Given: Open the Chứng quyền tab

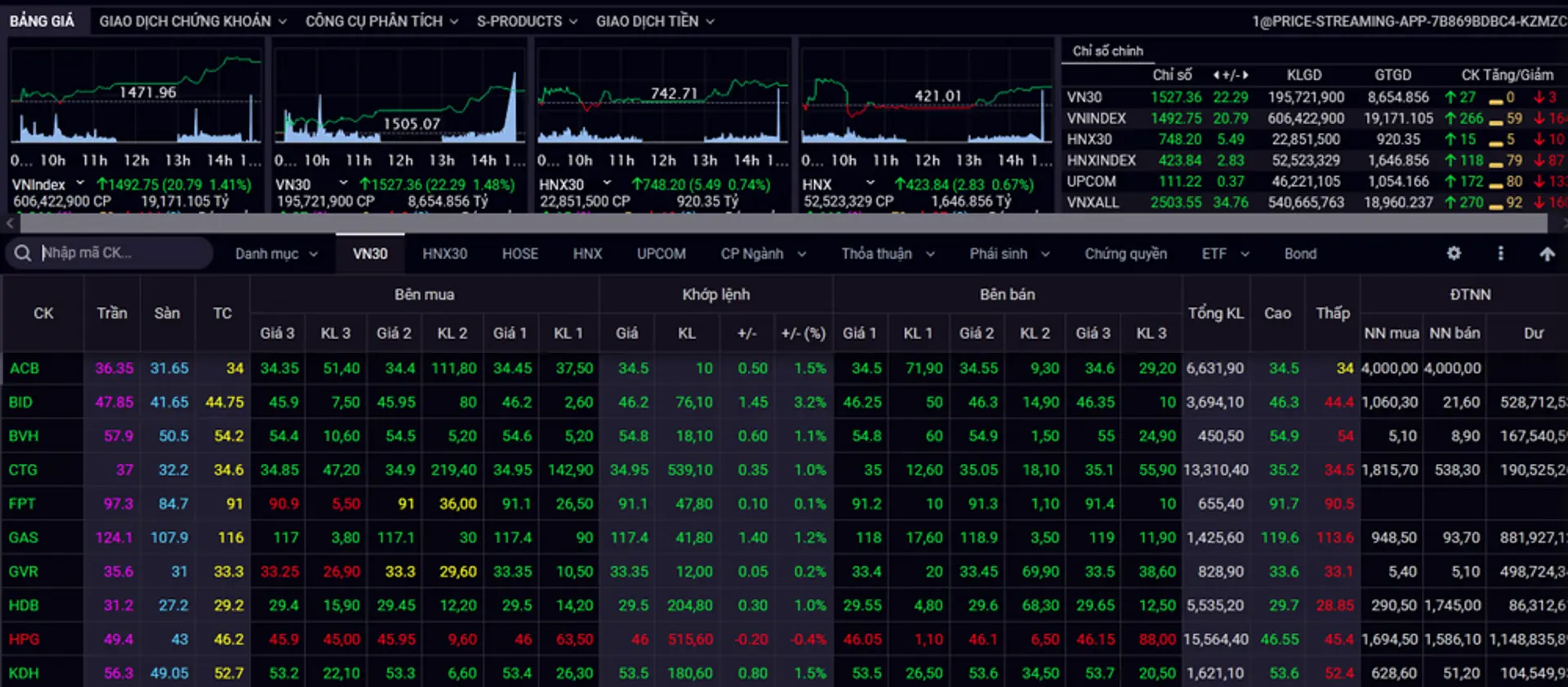Looking at the screenshot, I should coord(1125,254).
